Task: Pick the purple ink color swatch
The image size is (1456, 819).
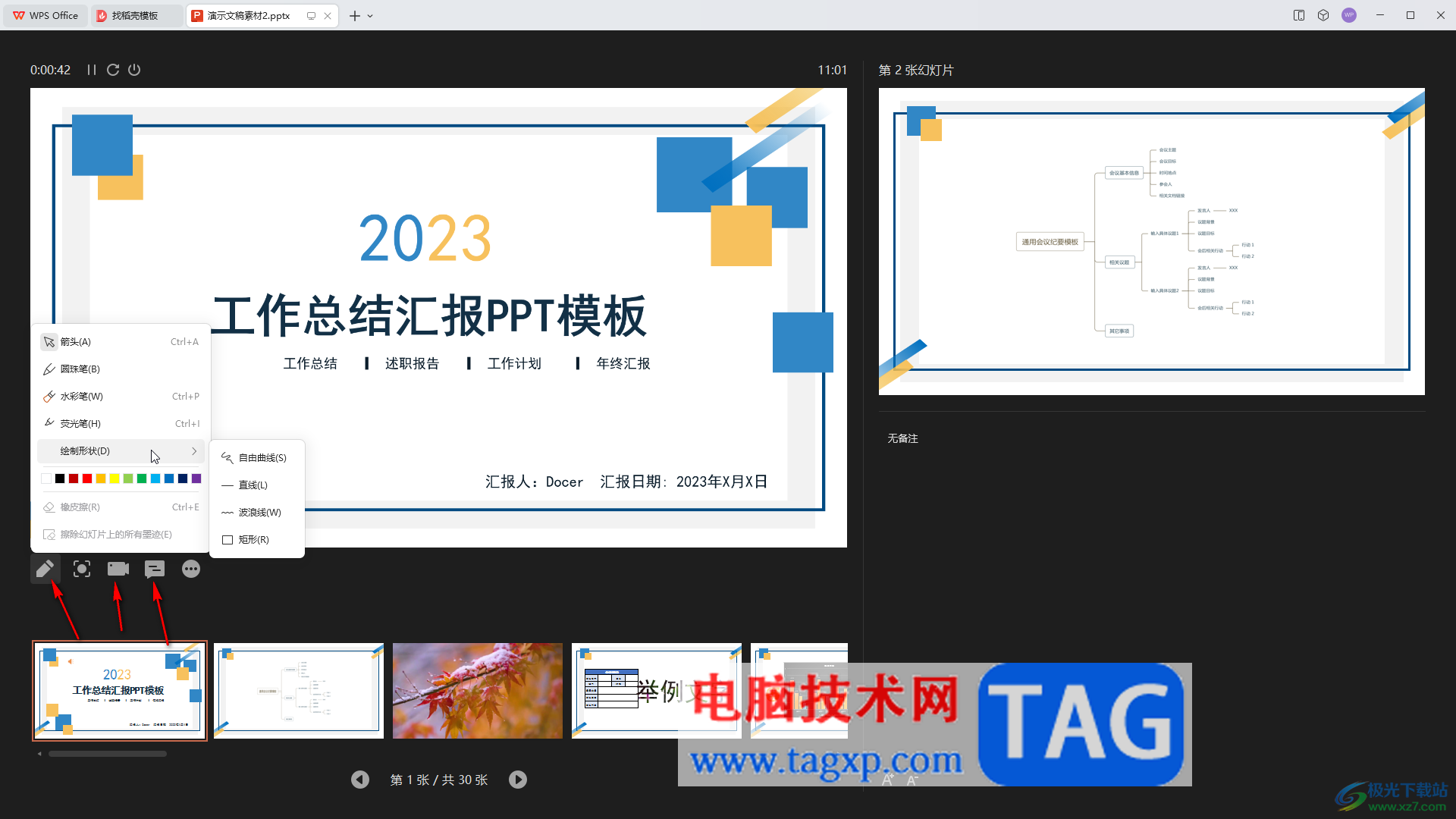Action: pos(196,479)
